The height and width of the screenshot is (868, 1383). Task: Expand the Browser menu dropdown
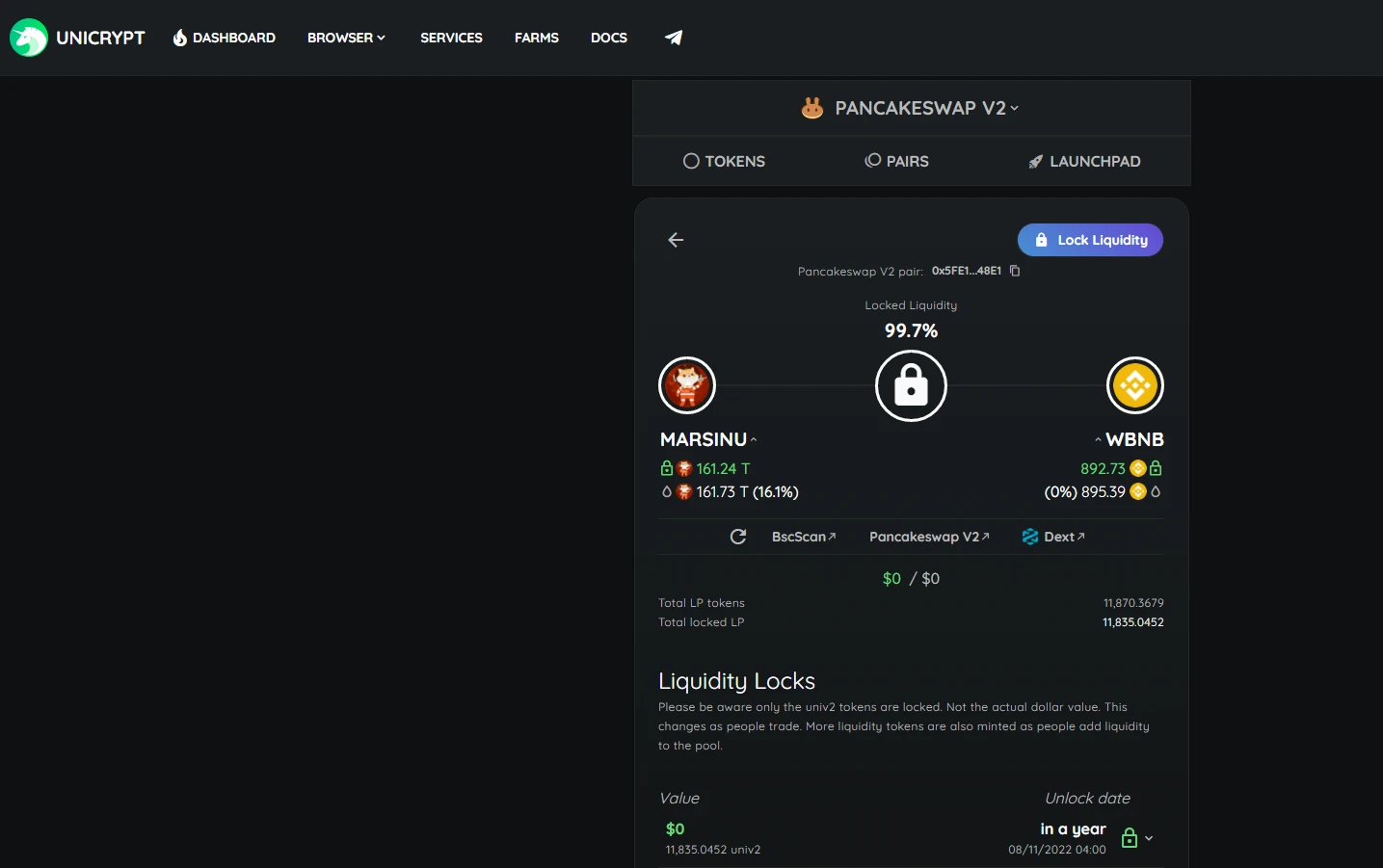tap(346, 38)
